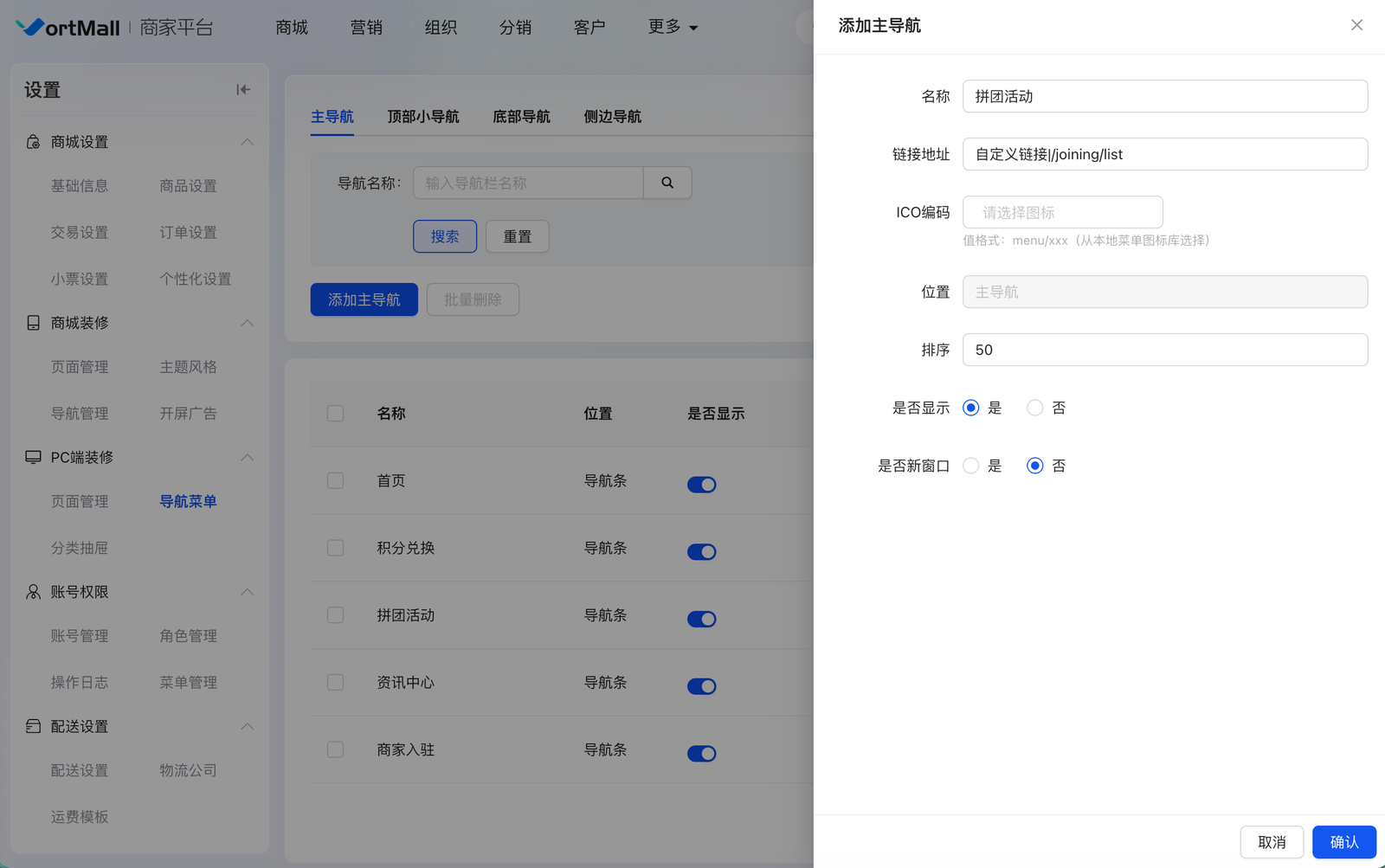The width and height of the screenshot is (1385, 868).
Task: Toggle display switch for 首页
Action: 701,485
